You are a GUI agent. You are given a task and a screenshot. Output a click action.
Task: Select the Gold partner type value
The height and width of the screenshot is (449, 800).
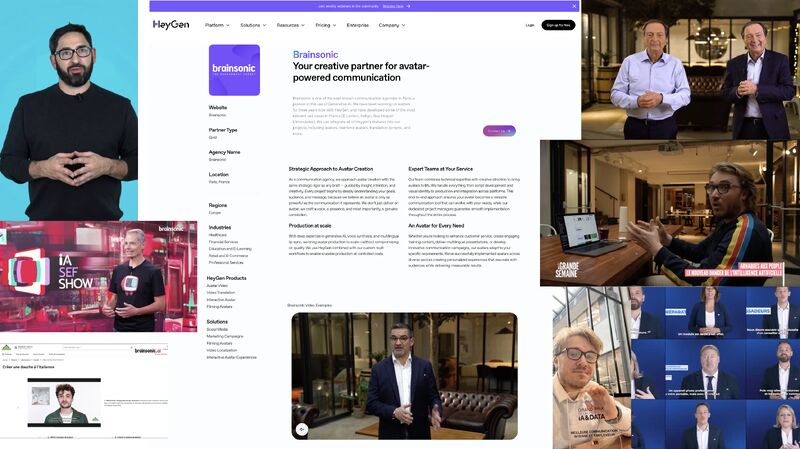[213, 138]
